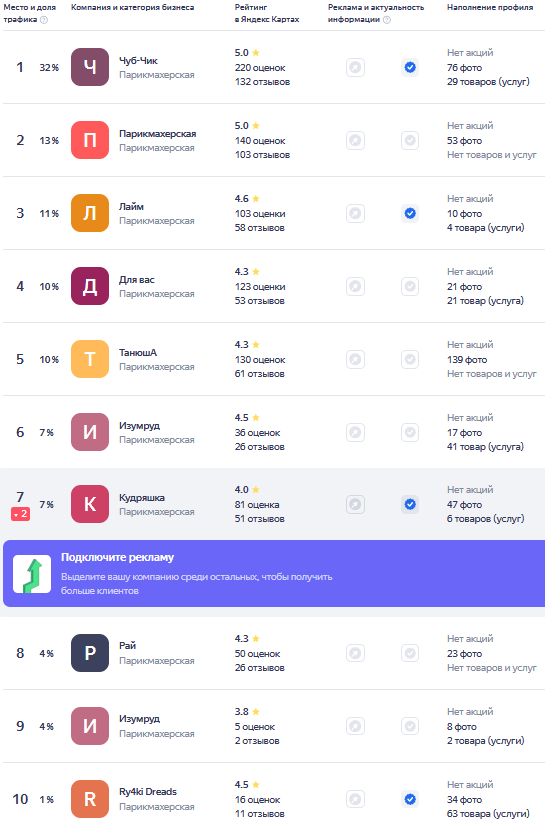
Task: Click help icon next to 'трафика' header
Action: pos(44,19)
